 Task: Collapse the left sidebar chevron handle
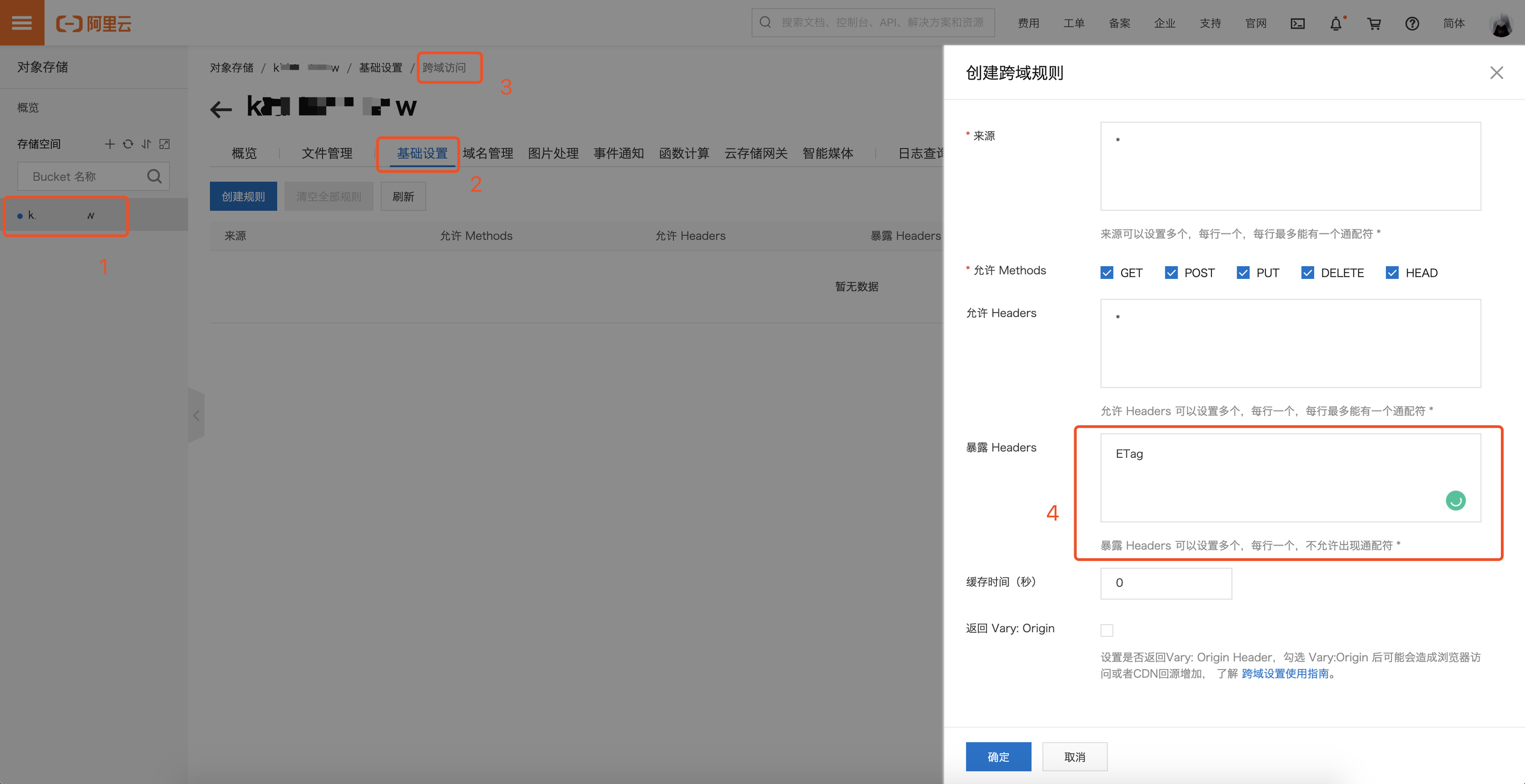pyautogui.click(x=196, y=415)
